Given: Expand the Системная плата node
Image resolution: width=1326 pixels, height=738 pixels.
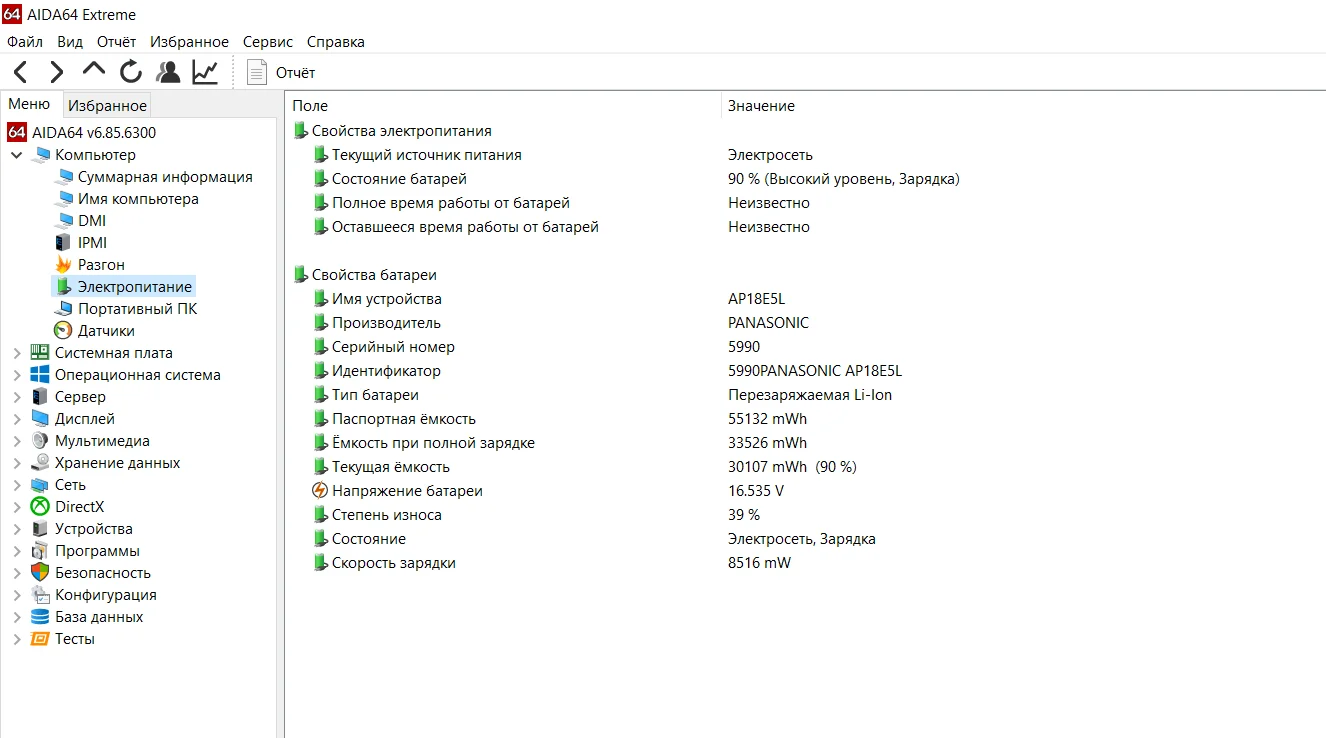Looking at the screenshot, I should (x=17, y=353).
